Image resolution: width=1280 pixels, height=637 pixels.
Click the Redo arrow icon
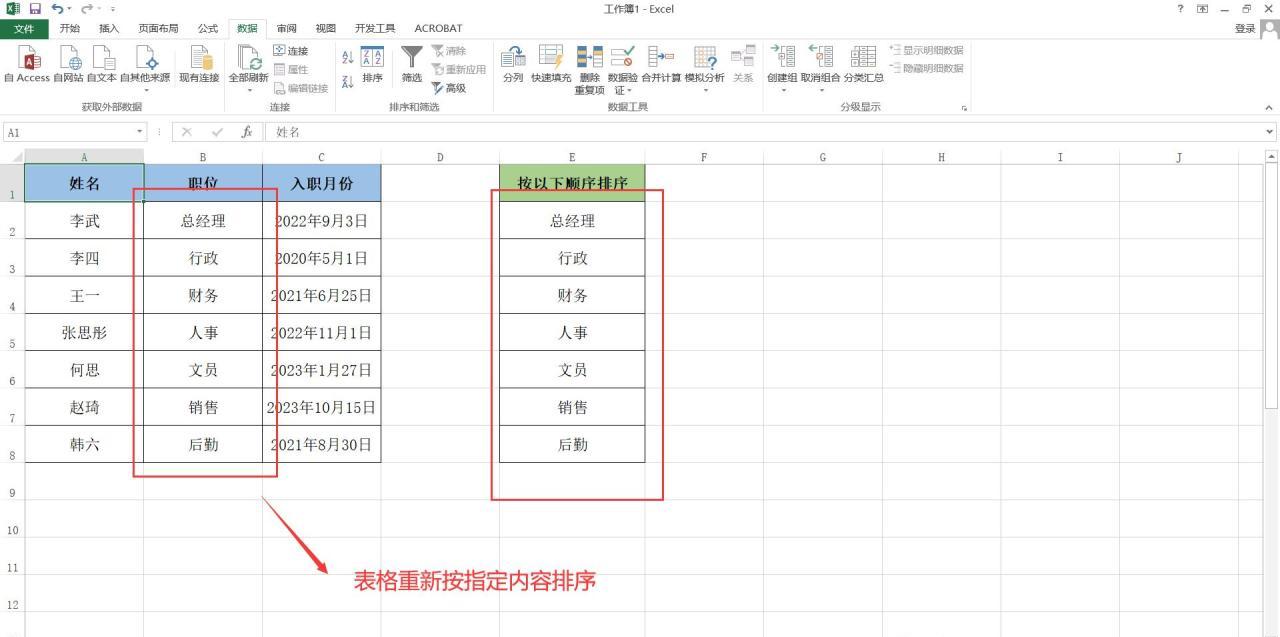pos(86,9)
